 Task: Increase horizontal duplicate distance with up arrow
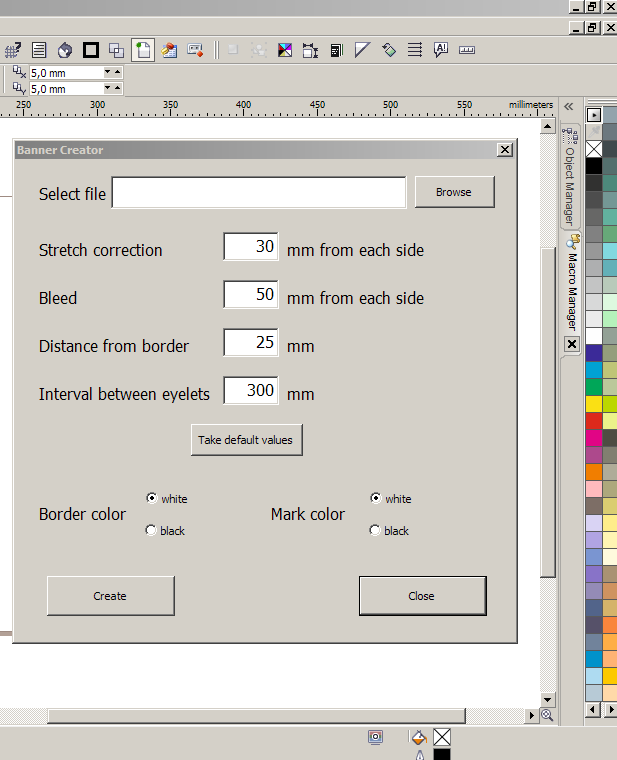click(117, 72)
